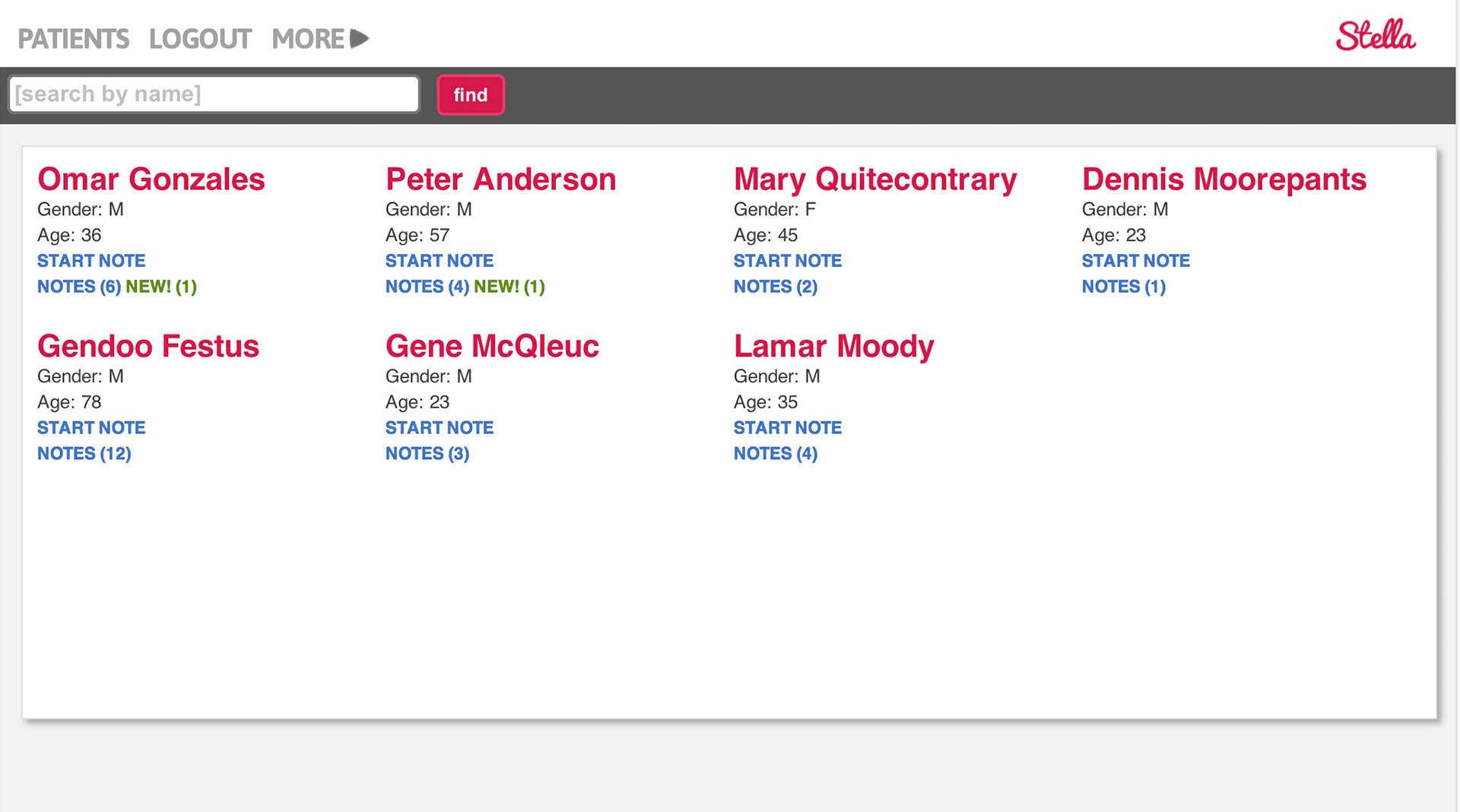Start a note for Peter Anderson

click(439, 261)
